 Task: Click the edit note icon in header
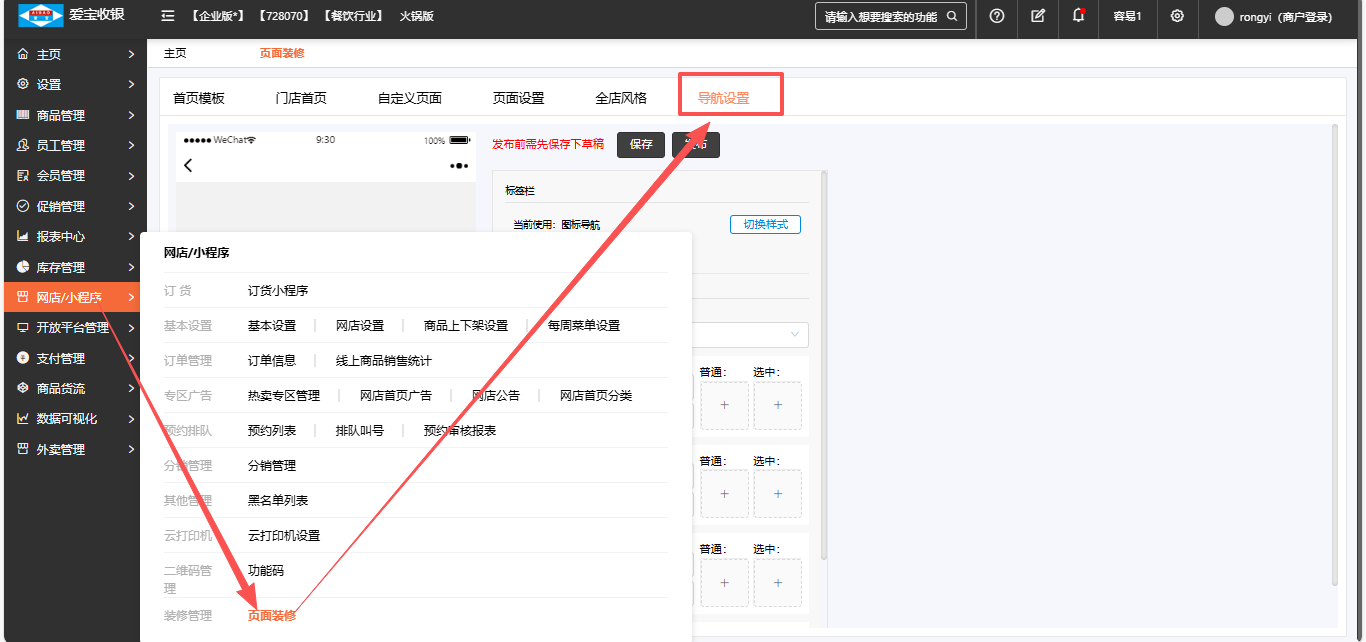coord(1038,16)
